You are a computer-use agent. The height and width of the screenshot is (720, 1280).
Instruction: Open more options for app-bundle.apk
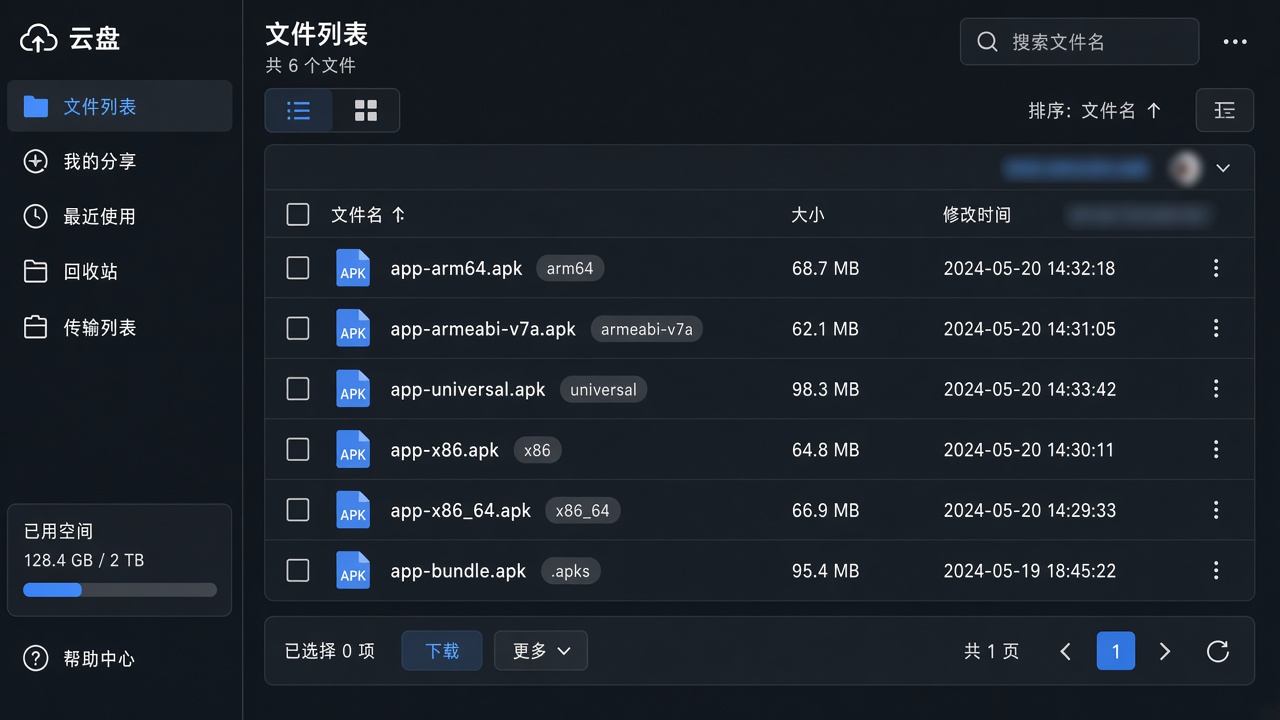pyautogui.click(x=1216, y=571)
